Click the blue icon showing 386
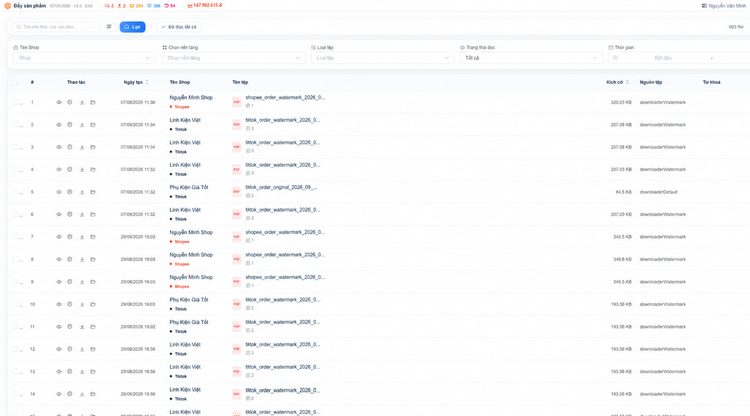The height and width of the screenshot is (416, 750). (149, 6)
